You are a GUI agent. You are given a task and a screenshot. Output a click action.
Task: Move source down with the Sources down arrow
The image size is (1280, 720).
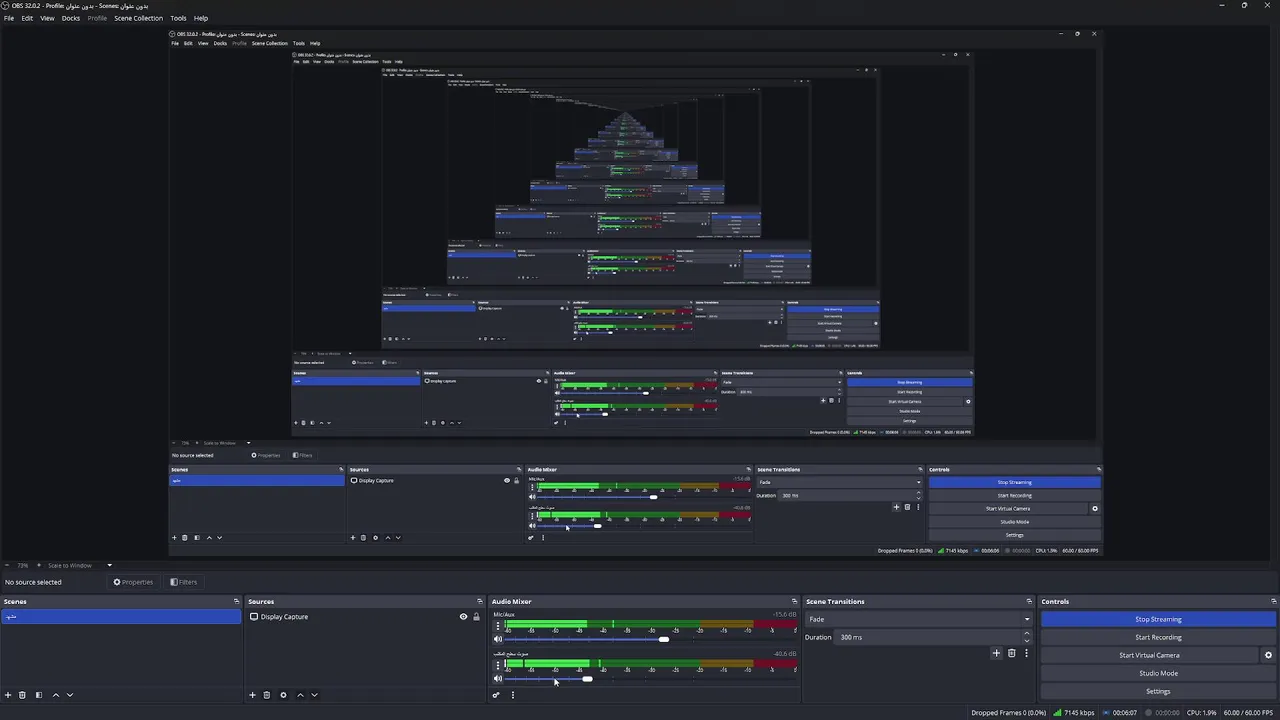pos(314,695)
